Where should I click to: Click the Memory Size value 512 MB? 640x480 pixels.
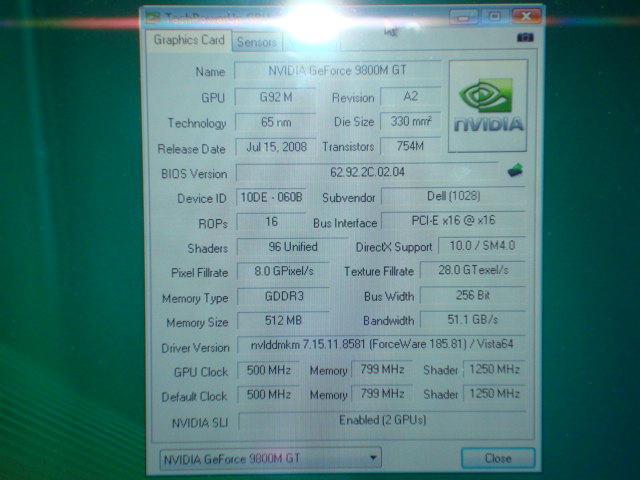283,320
